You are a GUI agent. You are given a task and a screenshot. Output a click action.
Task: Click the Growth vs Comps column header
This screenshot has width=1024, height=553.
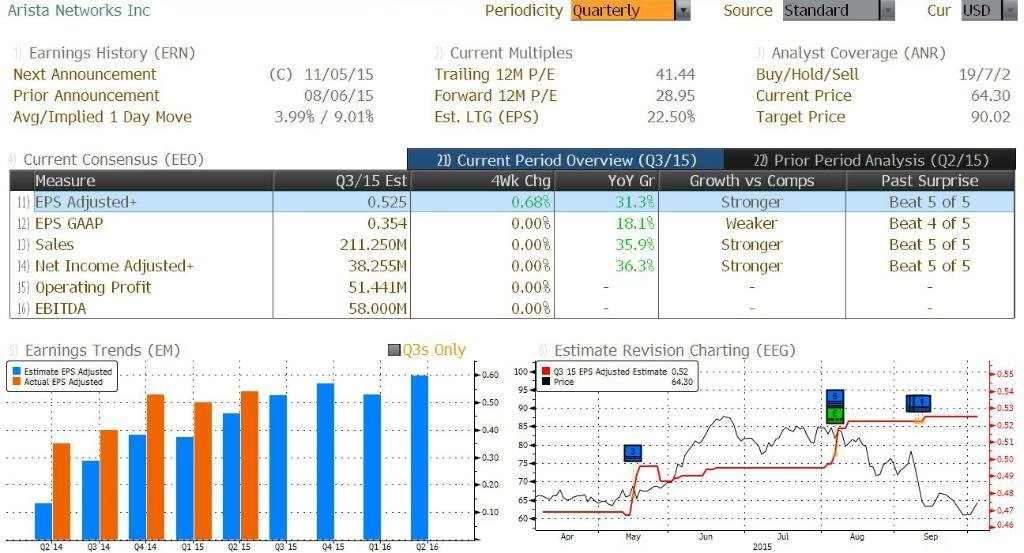[752, 181]
